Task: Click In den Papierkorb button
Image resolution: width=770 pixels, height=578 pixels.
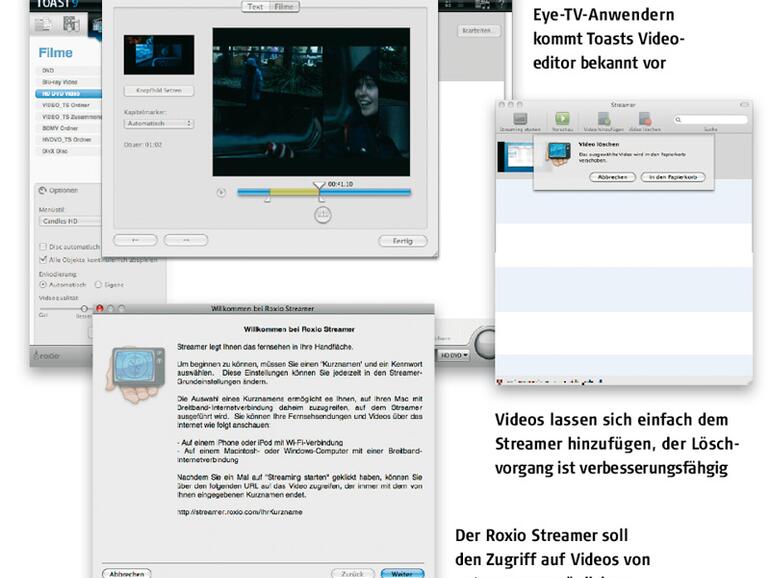Action: (x=673, y=177)
